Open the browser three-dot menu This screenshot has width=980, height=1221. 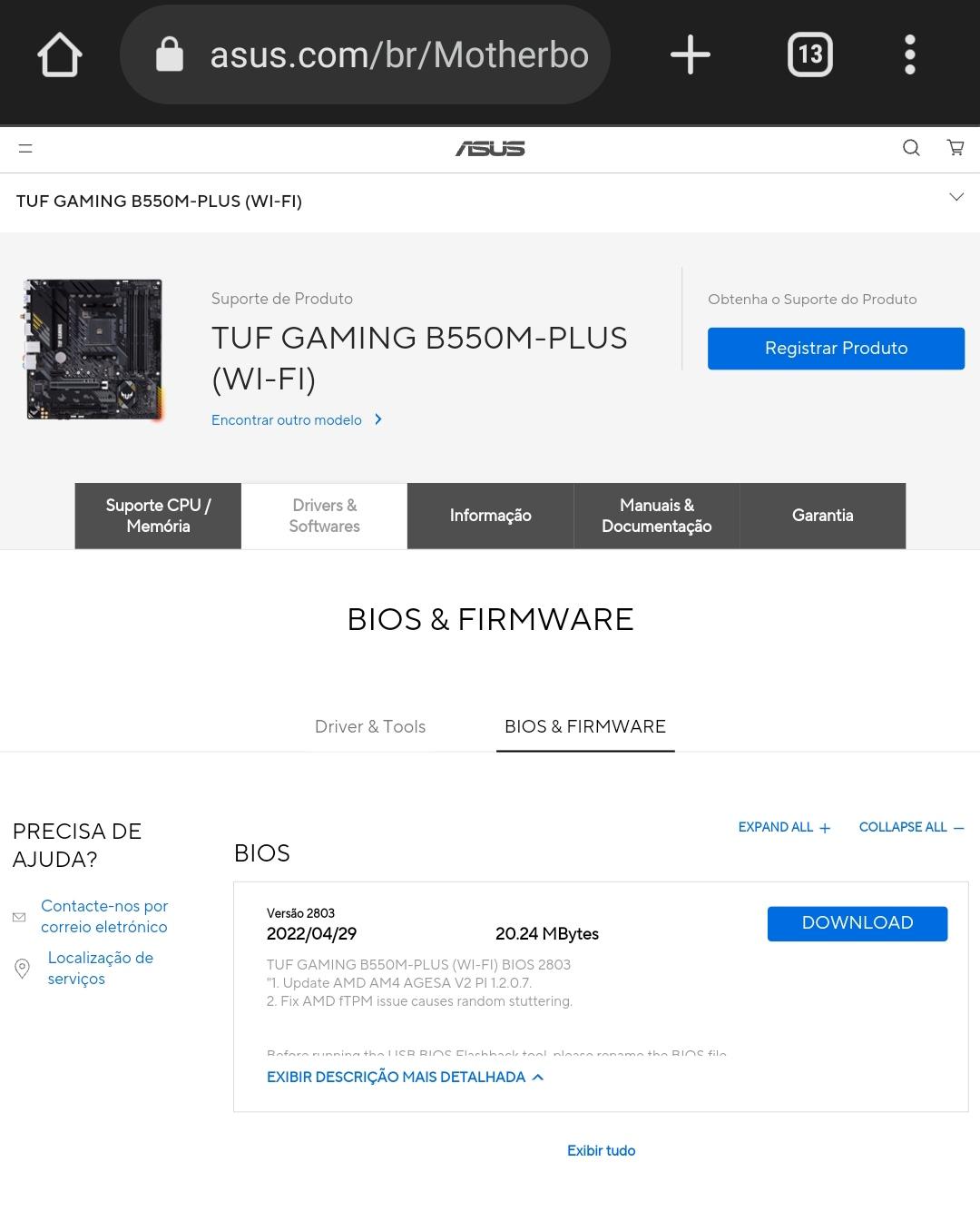(x=910, y=54)
